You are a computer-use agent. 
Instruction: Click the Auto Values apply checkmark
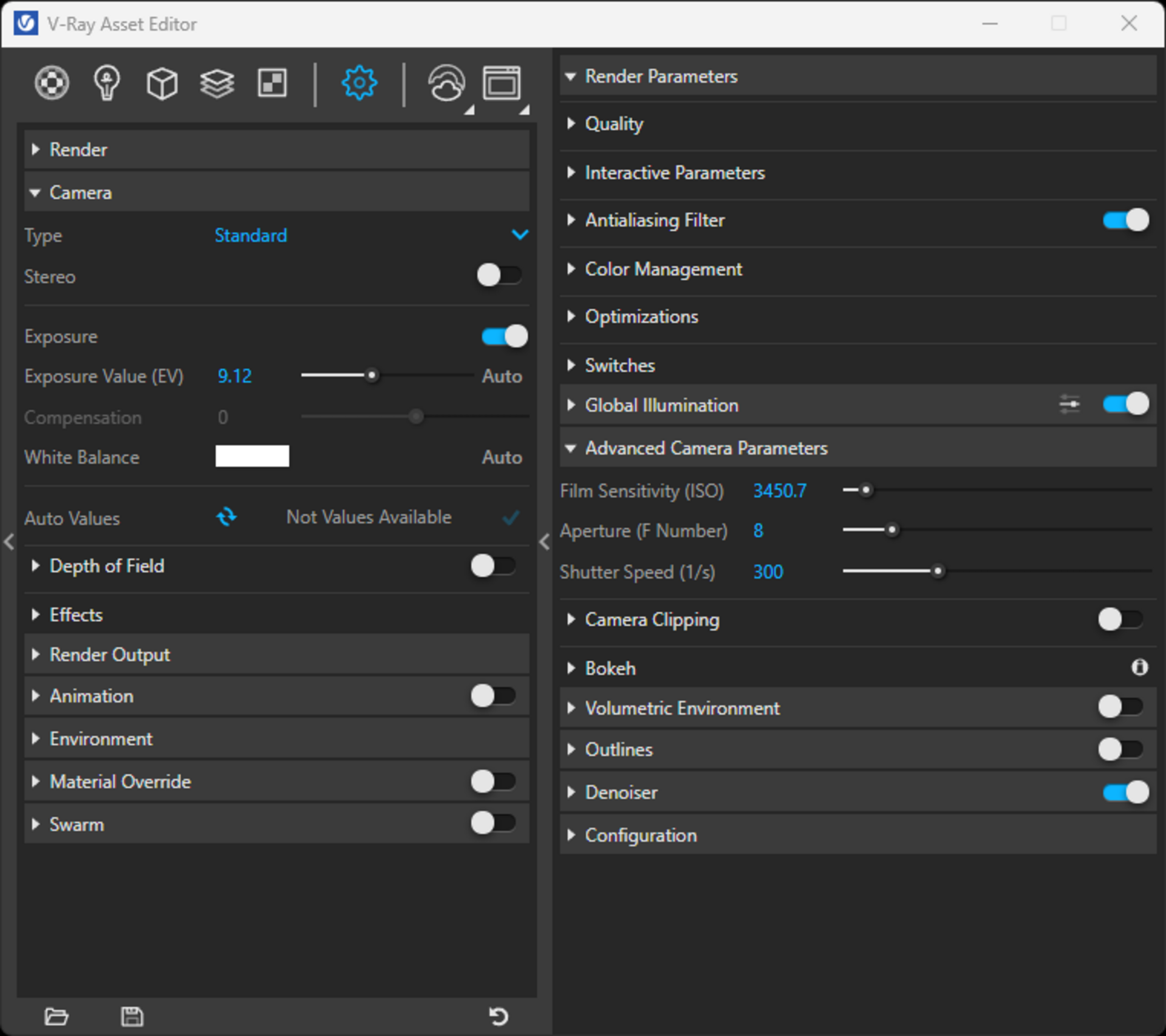click(x=511, y=517)
